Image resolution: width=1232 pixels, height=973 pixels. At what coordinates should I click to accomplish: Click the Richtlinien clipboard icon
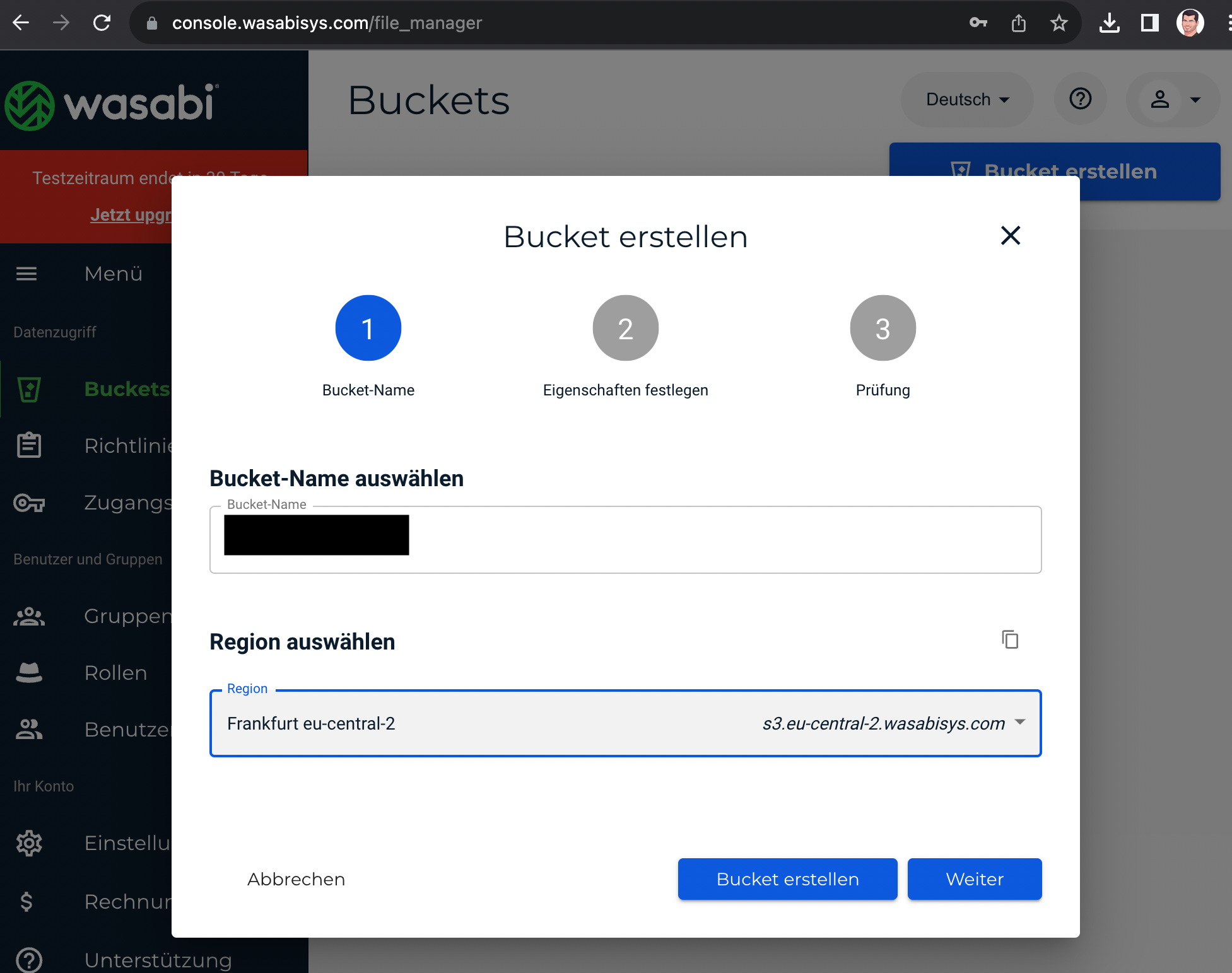[29, 445]
